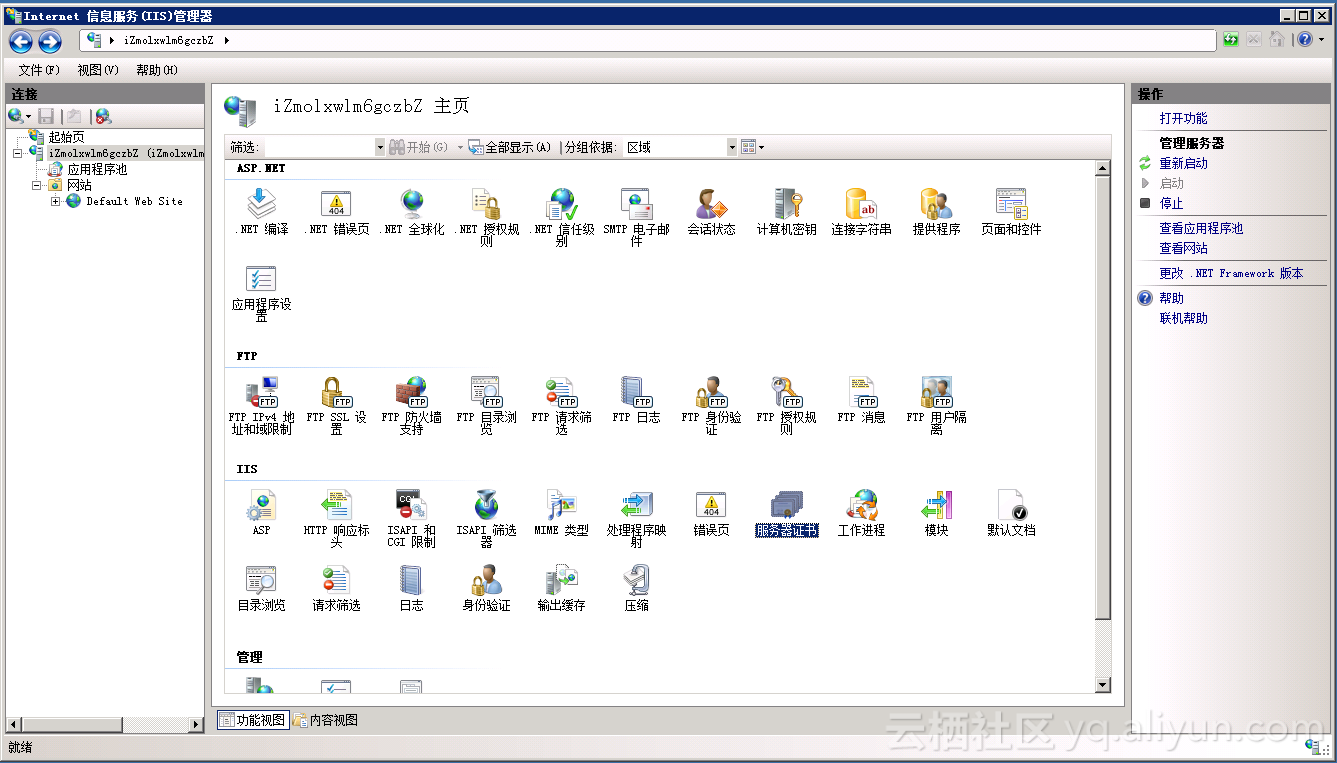Open ISAPI 和 CGI 限制

pyautogui.click(x=411, y=518)
